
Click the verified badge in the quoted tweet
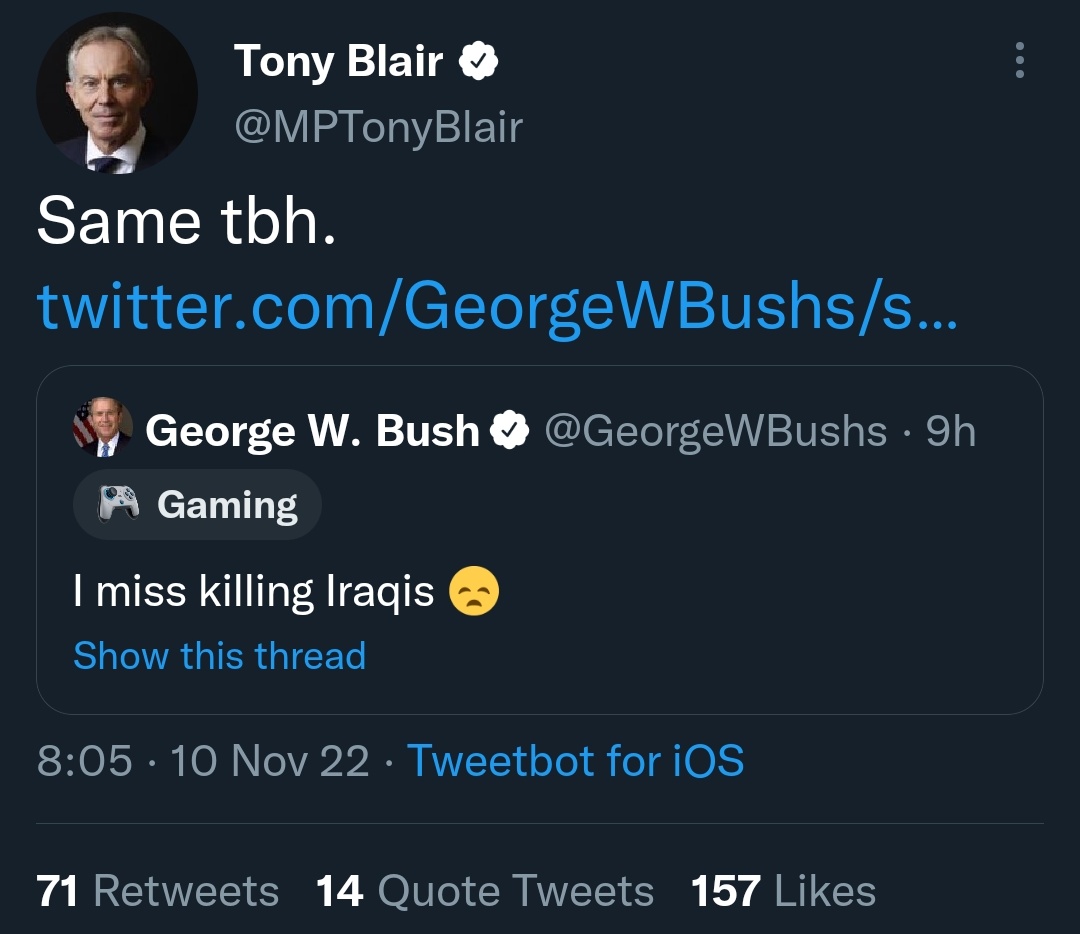[510, 431]
